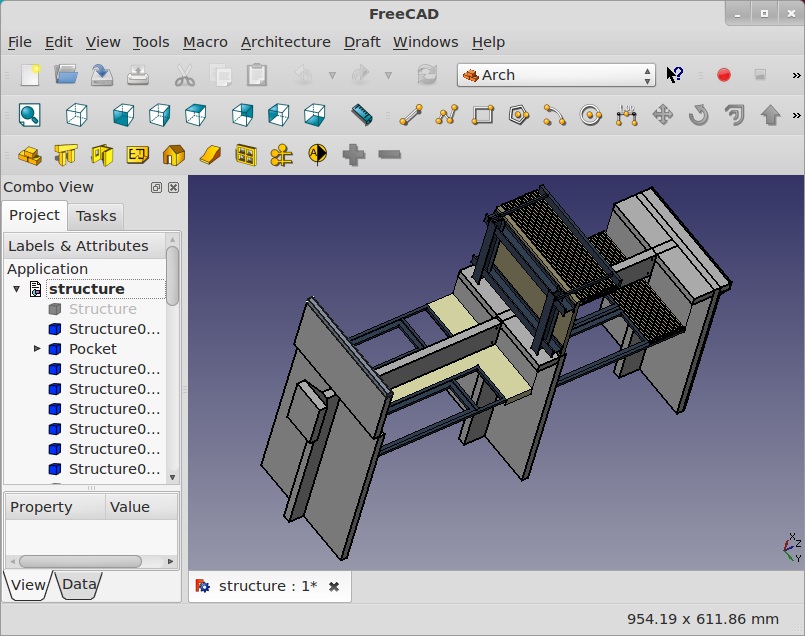Close the structure : 1 document tab
Viewport: 805px width, 636px height.
click(x=334, y=587)
